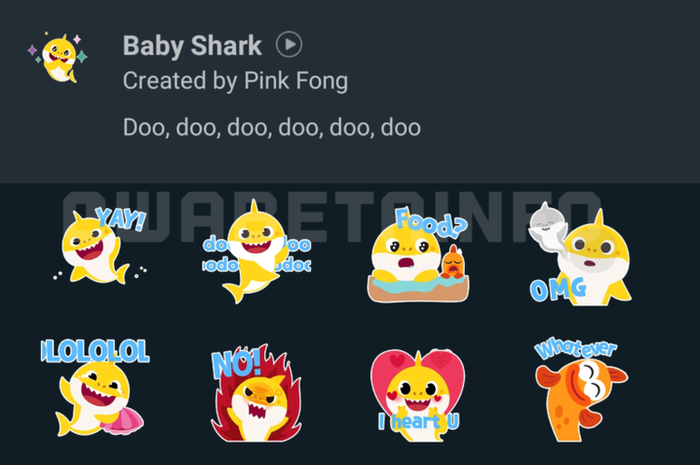This screenshot has width=700, height=465.
Task: Pick the Food? shark sticker
Action: click(418, 254)
